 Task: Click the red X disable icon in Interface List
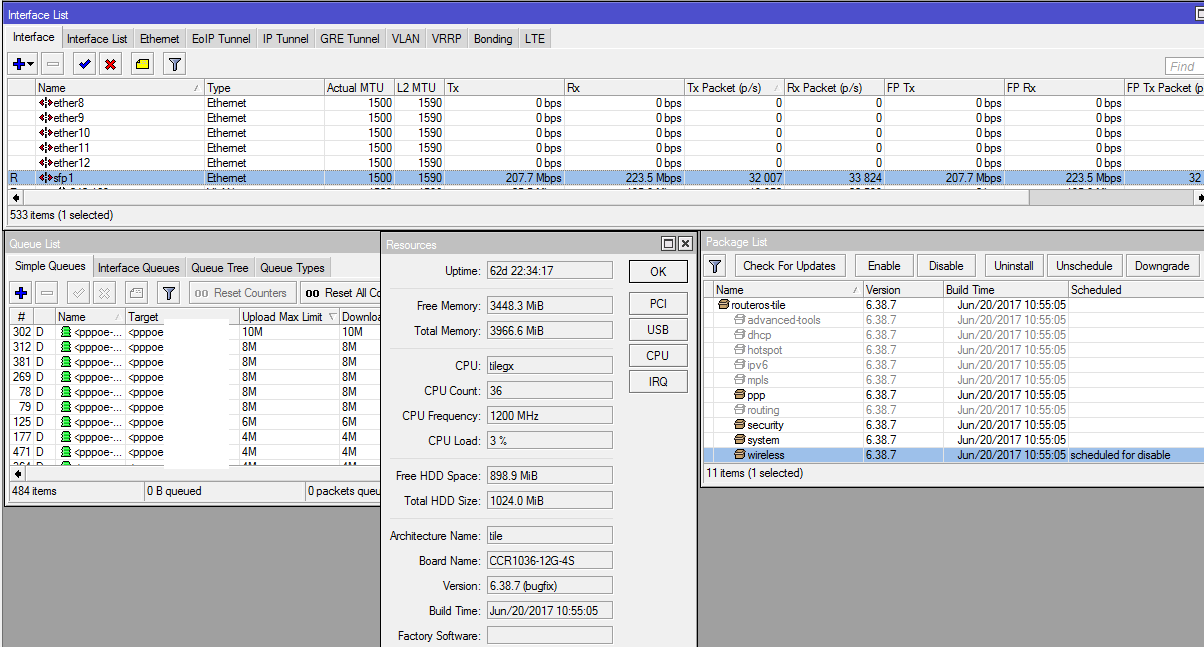(110, 64)
